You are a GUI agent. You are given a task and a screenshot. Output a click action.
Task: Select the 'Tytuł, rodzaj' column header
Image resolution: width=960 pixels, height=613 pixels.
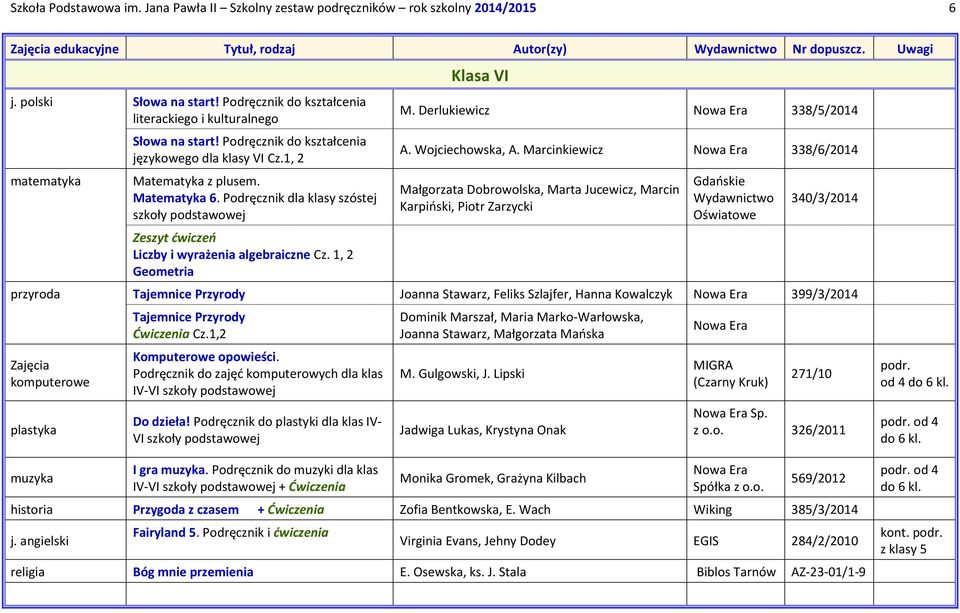[x=259, y=49]
